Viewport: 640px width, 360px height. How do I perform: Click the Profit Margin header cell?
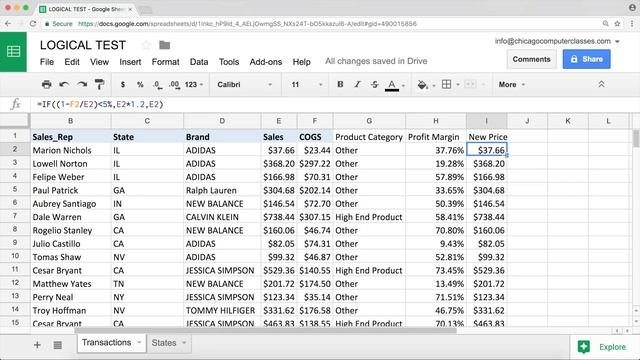[436, 137]
